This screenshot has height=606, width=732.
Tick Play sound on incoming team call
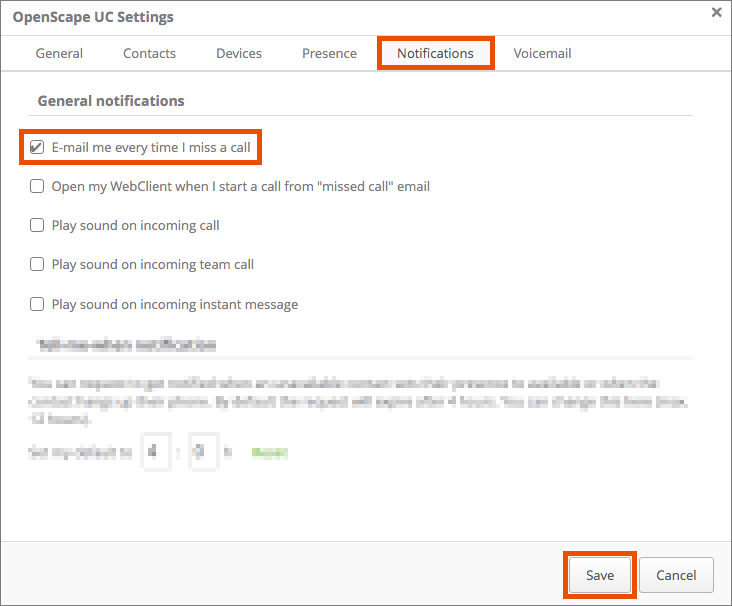pyautogui.click(x=37, y=264)
